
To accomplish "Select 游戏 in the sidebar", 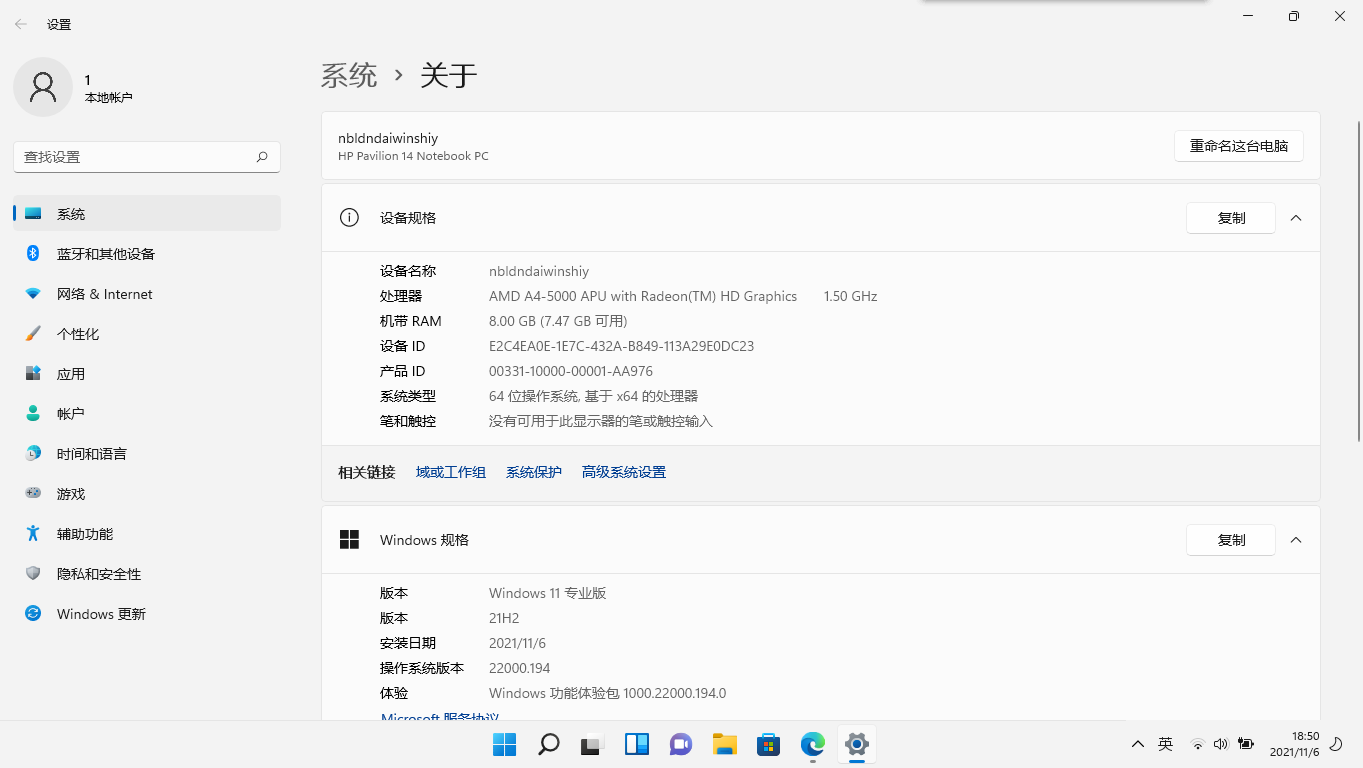I will [x=147, y=494].
